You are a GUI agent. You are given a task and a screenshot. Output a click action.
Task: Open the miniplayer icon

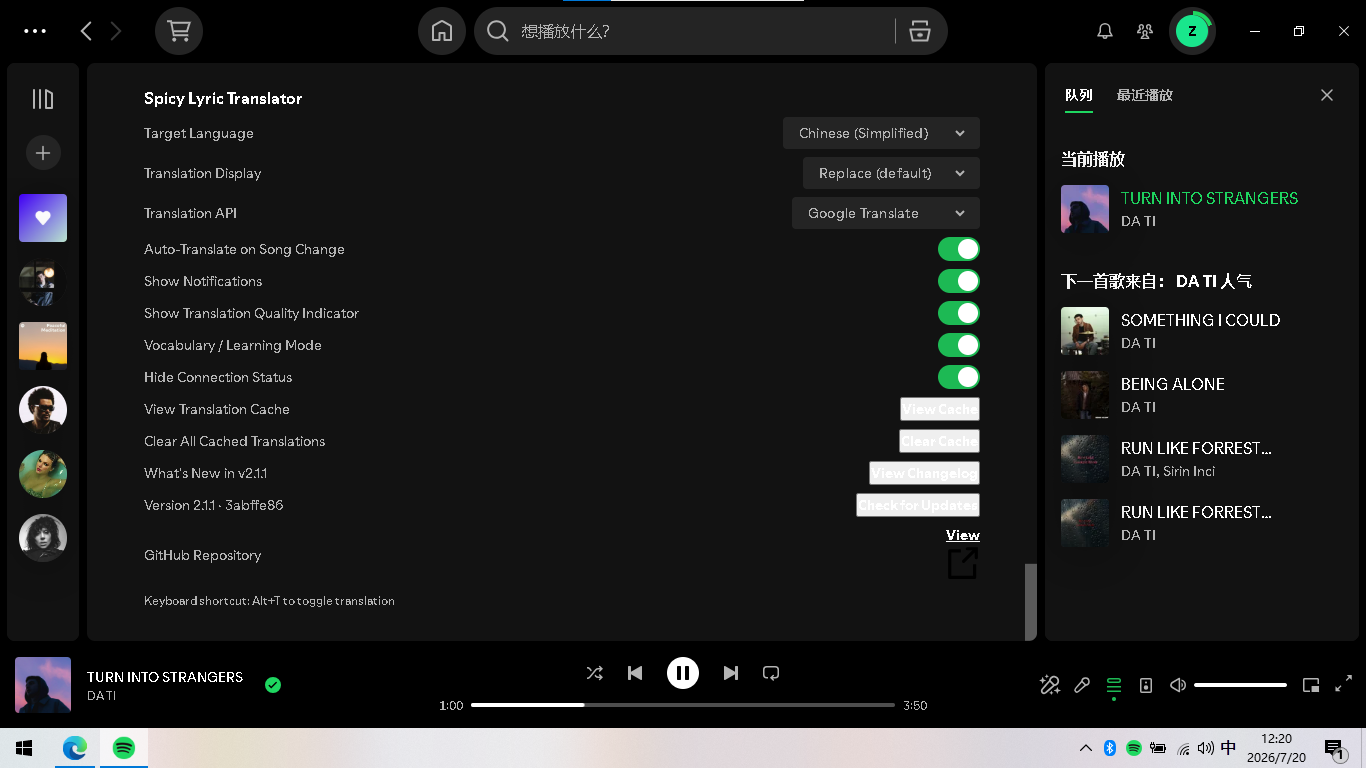click(x=1311, y=685)
